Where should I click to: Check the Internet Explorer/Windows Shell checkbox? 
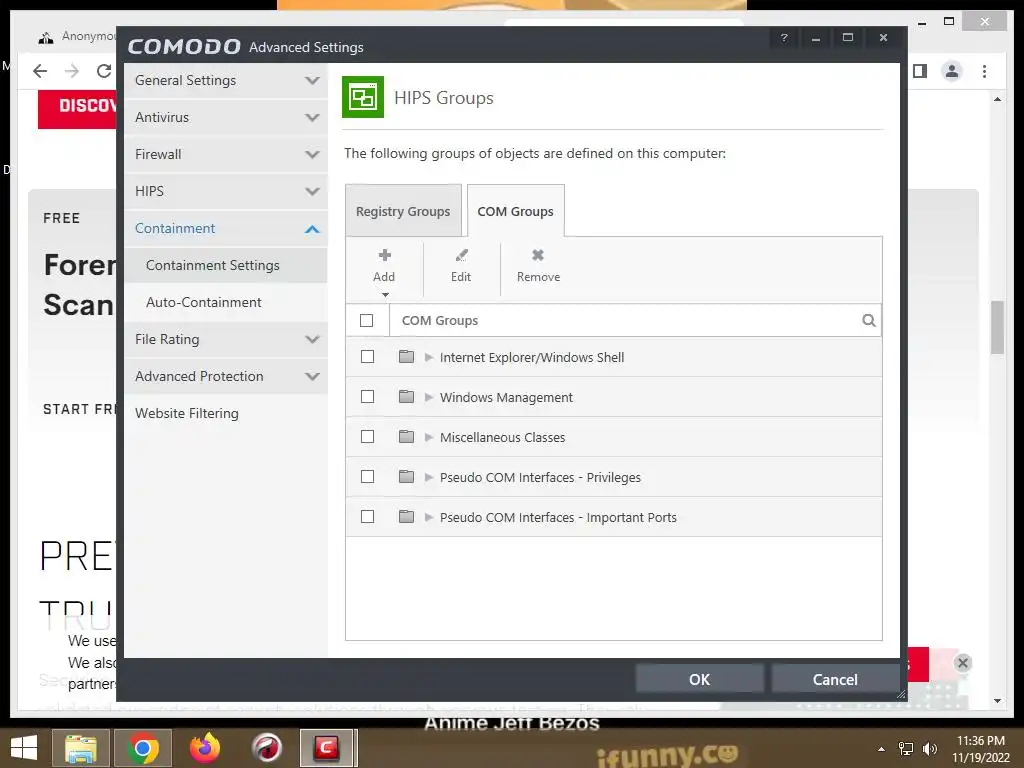pyautogui.click(x=368, y=357)
